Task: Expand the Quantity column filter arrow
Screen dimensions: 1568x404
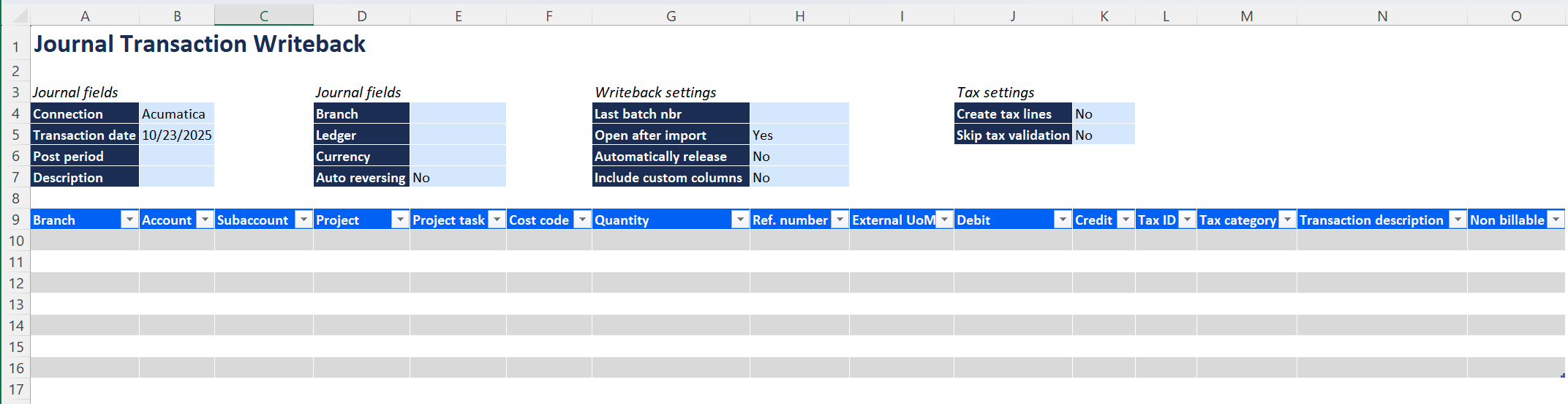Action: (740, 220)
